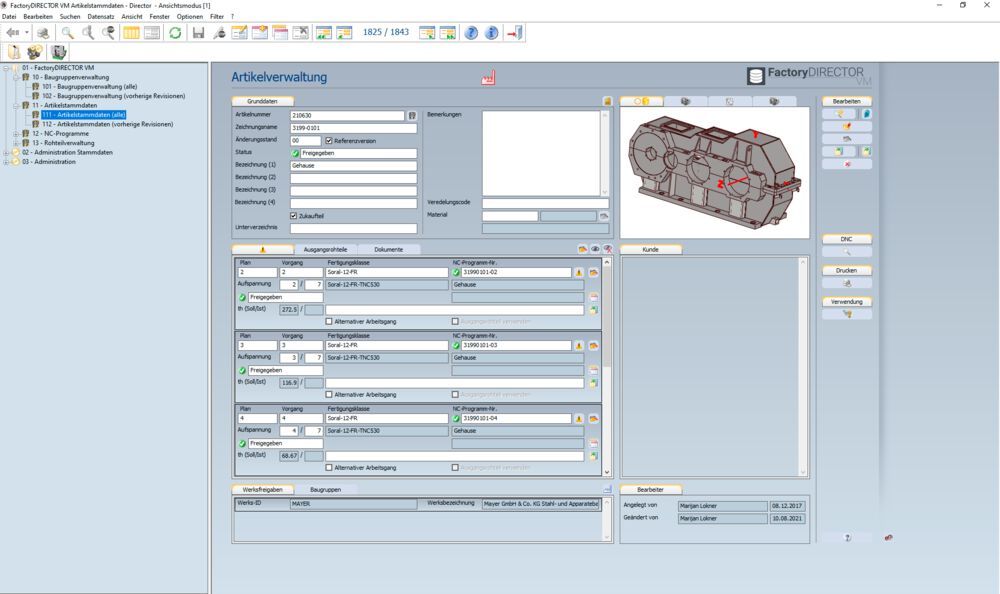The height and width of the screenshot is (594, 1000).
Task: Click the new record toolbar icon
Action: (x=260, y=33)
